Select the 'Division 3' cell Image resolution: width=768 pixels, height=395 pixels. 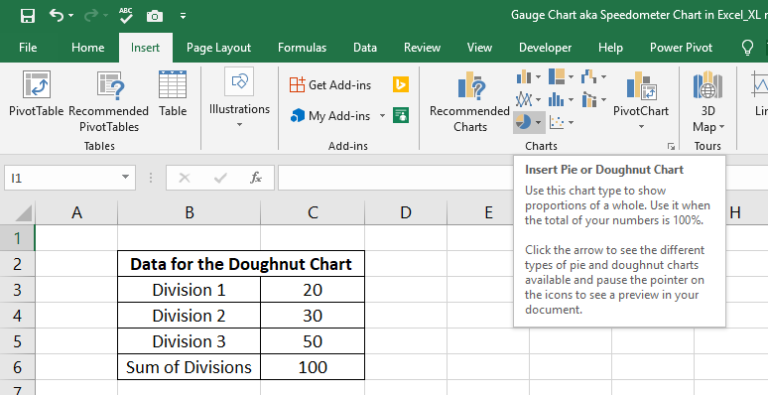click(189, 341)
